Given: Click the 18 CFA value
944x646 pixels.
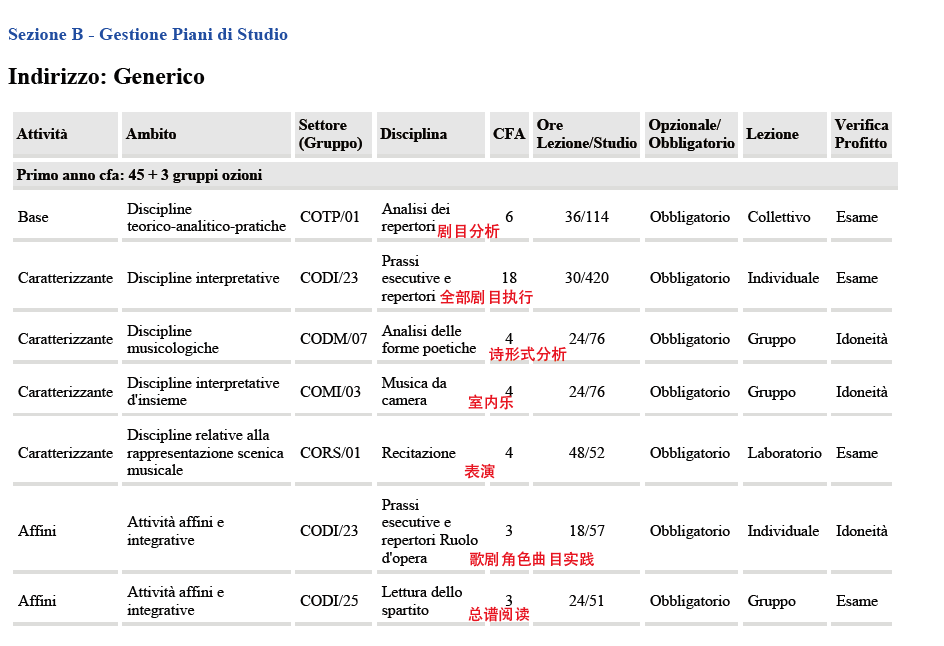Looking at the screenshot, I should coord(509,278).
